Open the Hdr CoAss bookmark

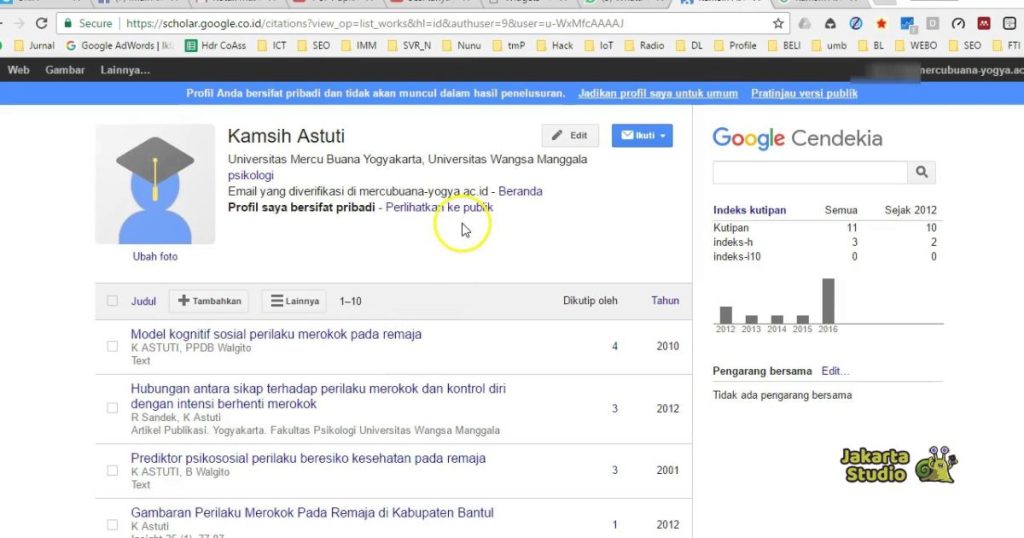215,46
